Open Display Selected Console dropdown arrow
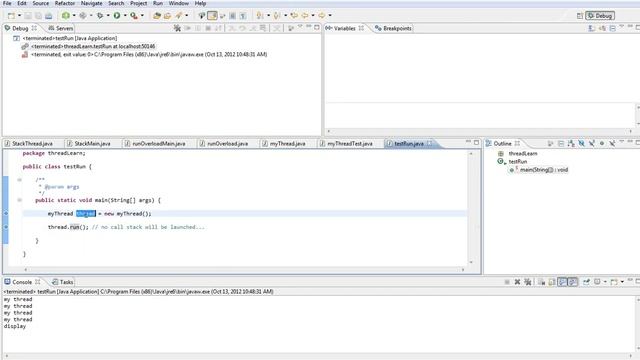Image resolution: width=640 pixels, height=360 pixels. [x=605, y=282]
